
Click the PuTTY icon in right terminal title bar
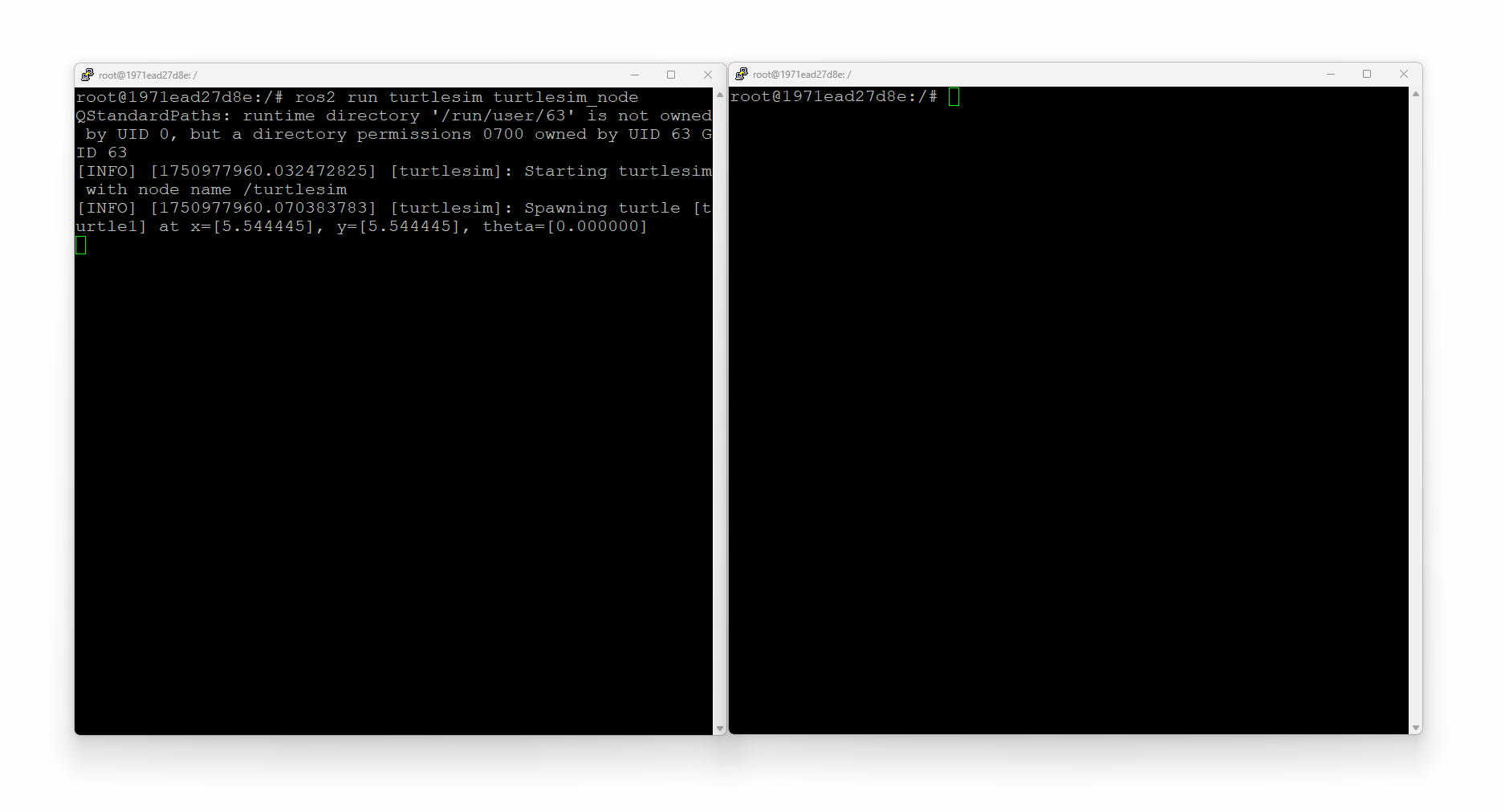point(742,74)
